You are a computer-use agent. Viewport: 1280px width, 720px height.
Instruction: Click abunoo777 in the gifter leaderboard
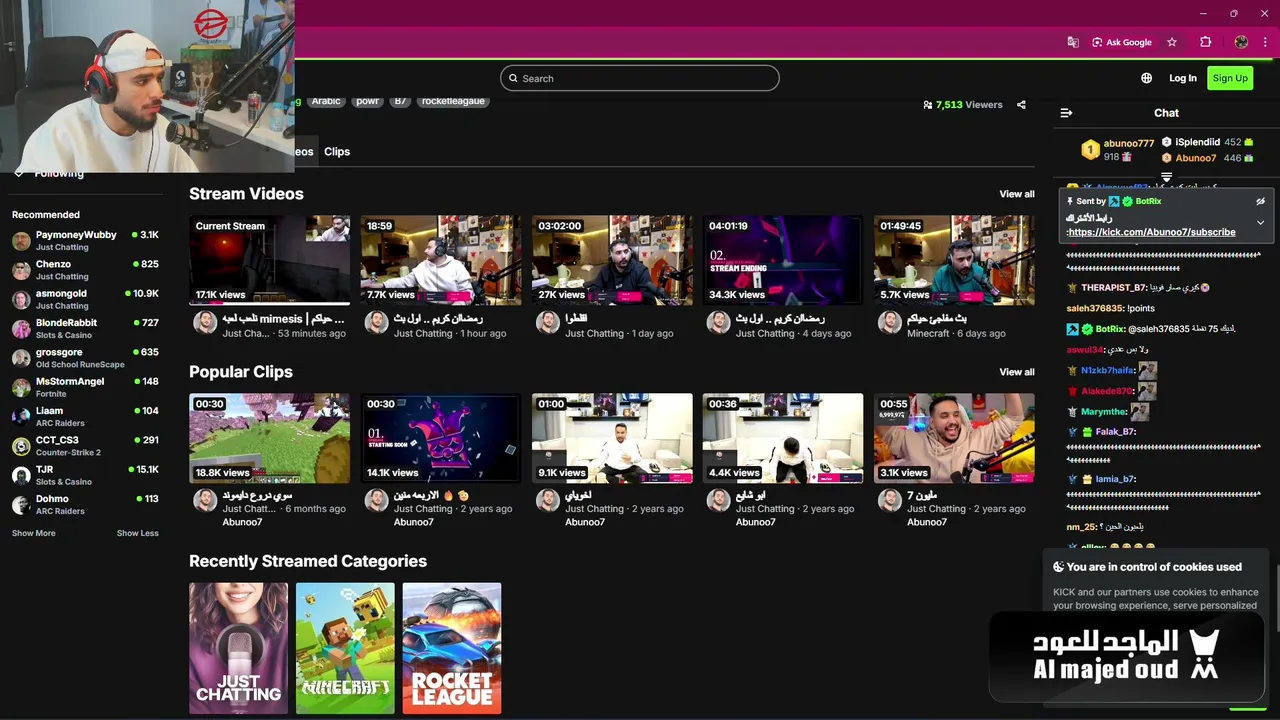click(1129, 143)
